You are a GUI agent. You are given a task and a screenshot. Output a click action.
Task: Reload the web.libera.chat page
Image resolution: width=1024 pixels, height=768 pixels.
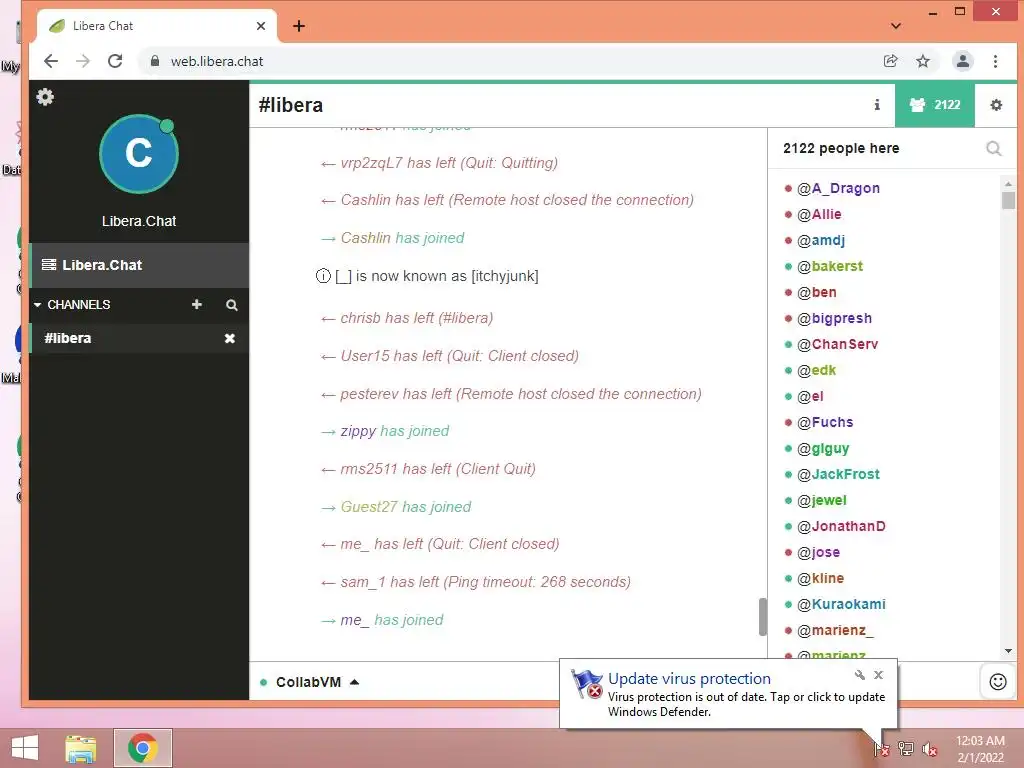pos(115,61)
